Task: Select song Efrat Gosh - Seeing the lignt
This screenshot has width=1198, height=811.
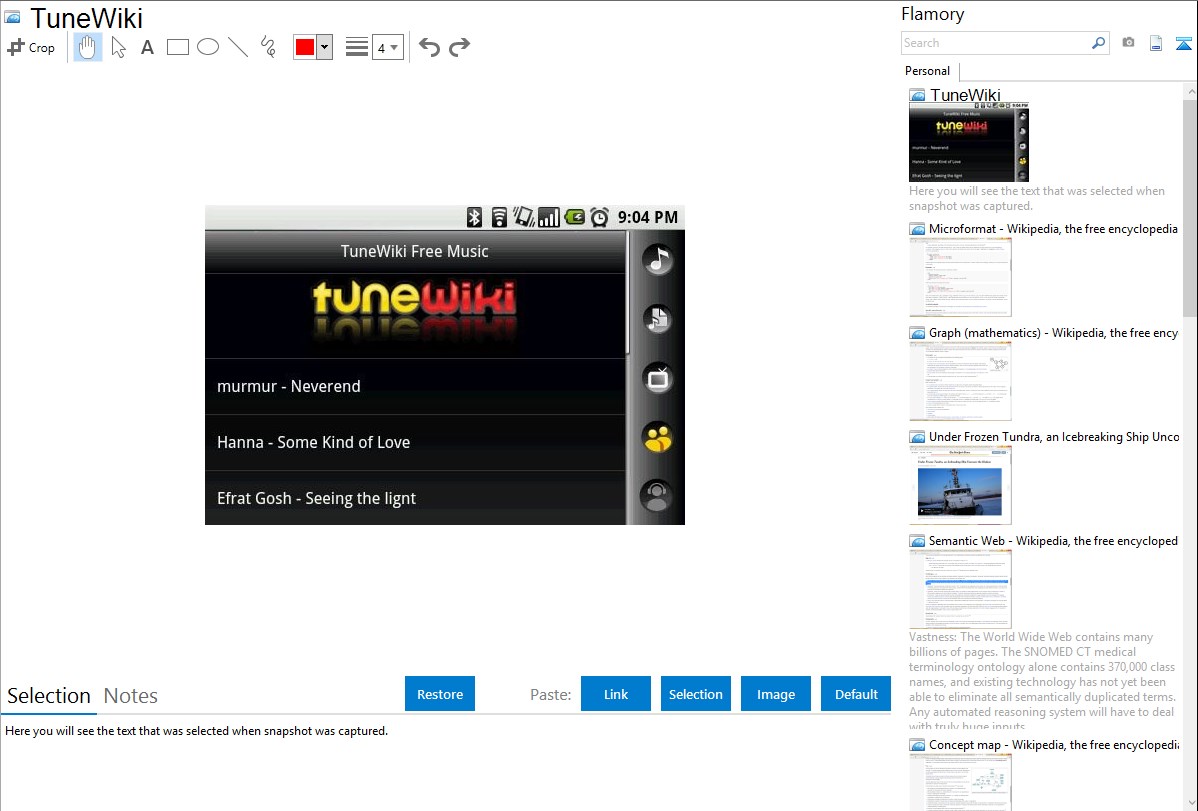Action: 415,498
